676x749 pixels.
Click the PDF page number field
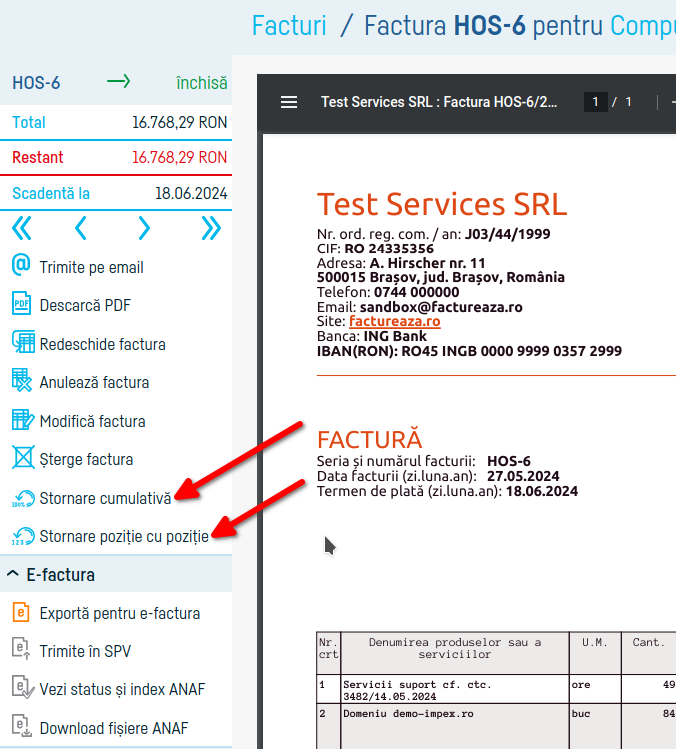coord(596,102)
